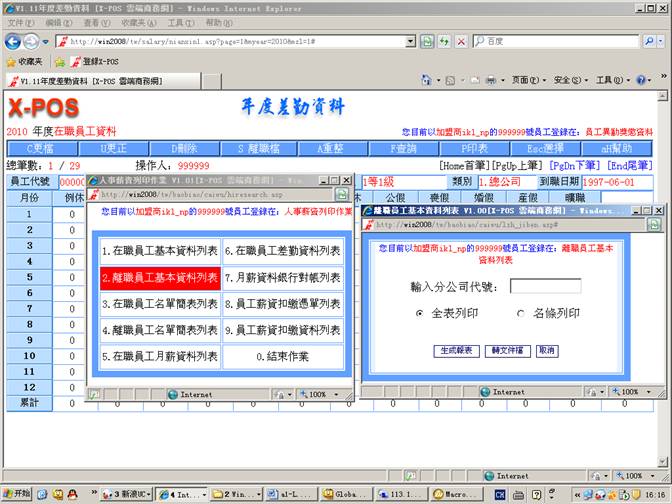Image resolution: width=672 pixels, height=504 pixels.
Task: Click 離職員工基本資料列表 menu option
Action: 160,277
